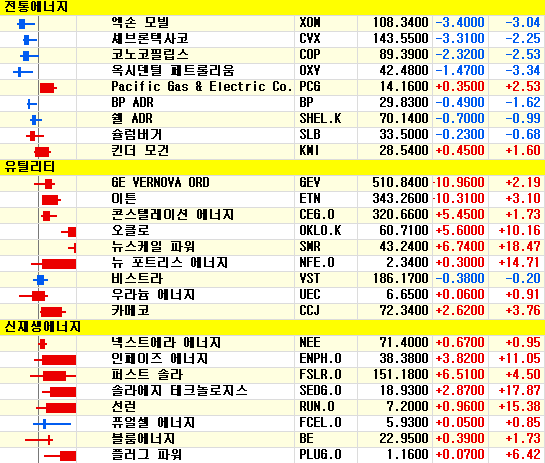The width and height of the screenshot is (545, 463).
Task: Select the 카메코 stock name
Action: tap(130, 311)
